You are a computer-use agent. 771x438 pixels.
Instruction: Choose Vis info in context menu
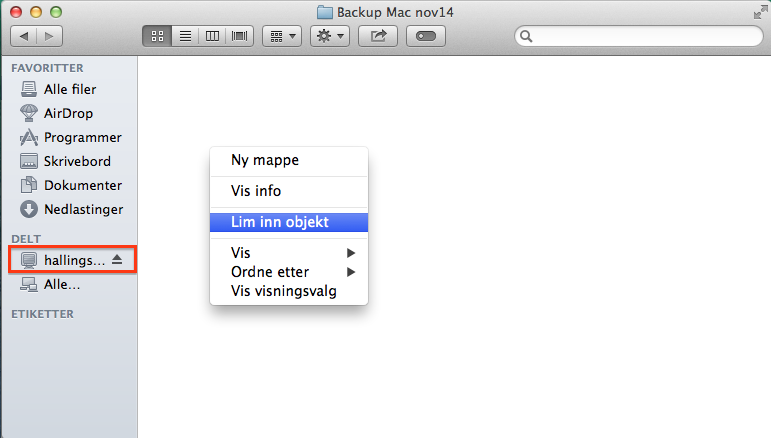tap(256, 191)
